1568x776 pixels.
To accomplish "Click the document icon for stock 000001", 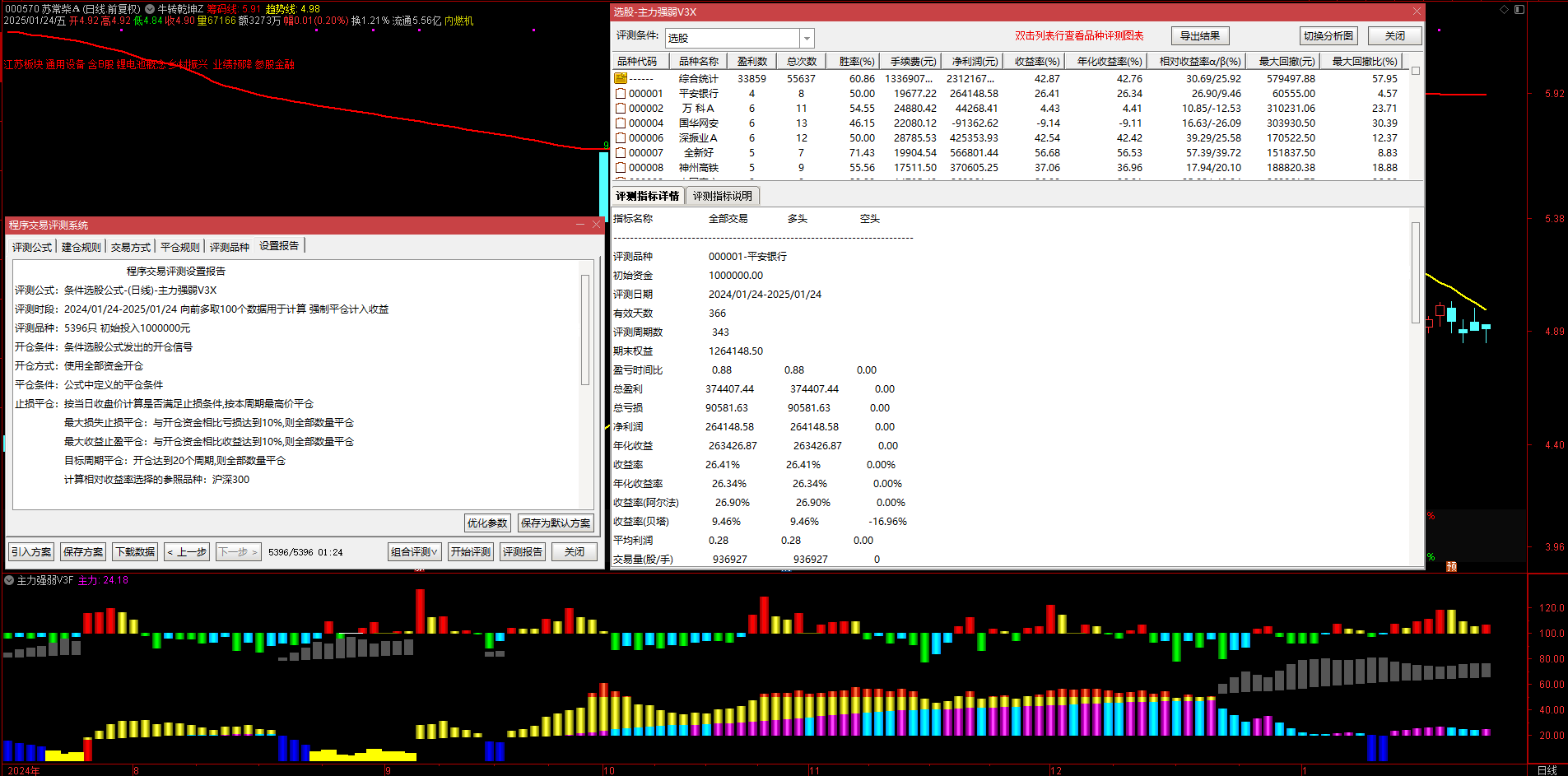I will coord(621,93).
